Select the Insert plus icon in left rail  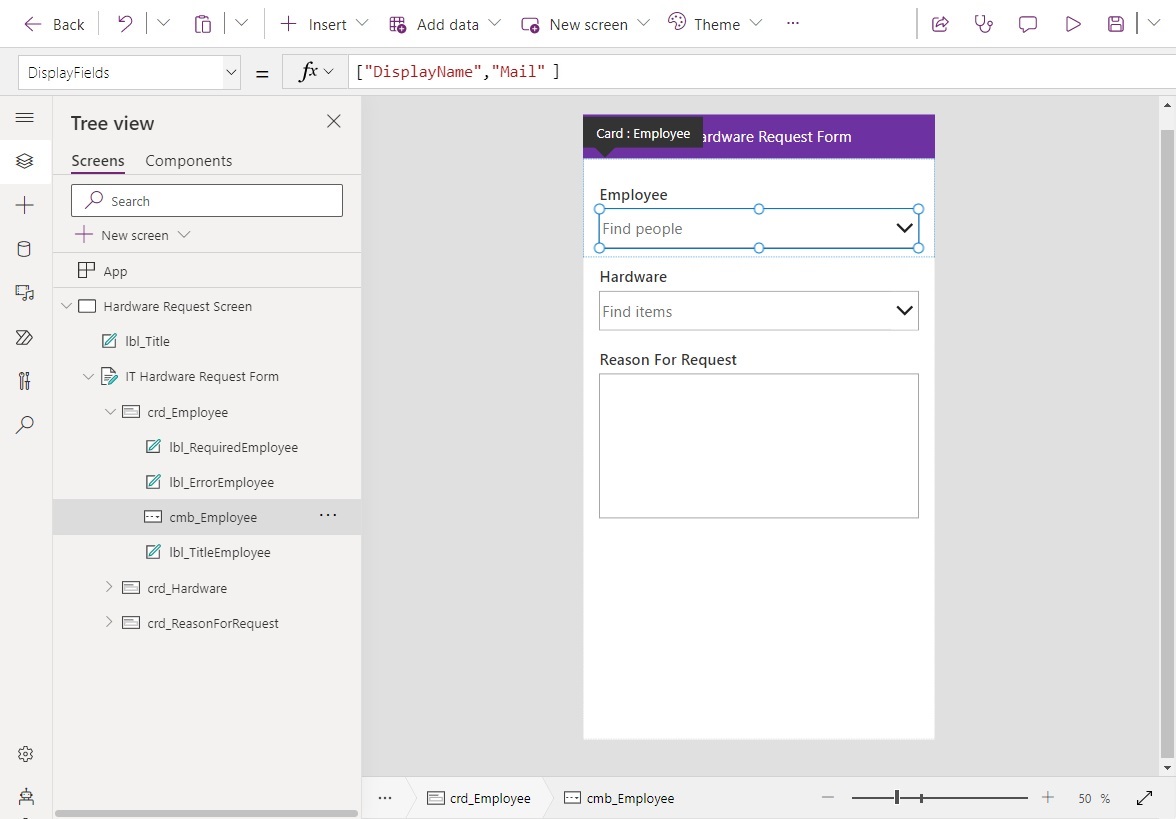pyautogui.click(x=25, y=204)
